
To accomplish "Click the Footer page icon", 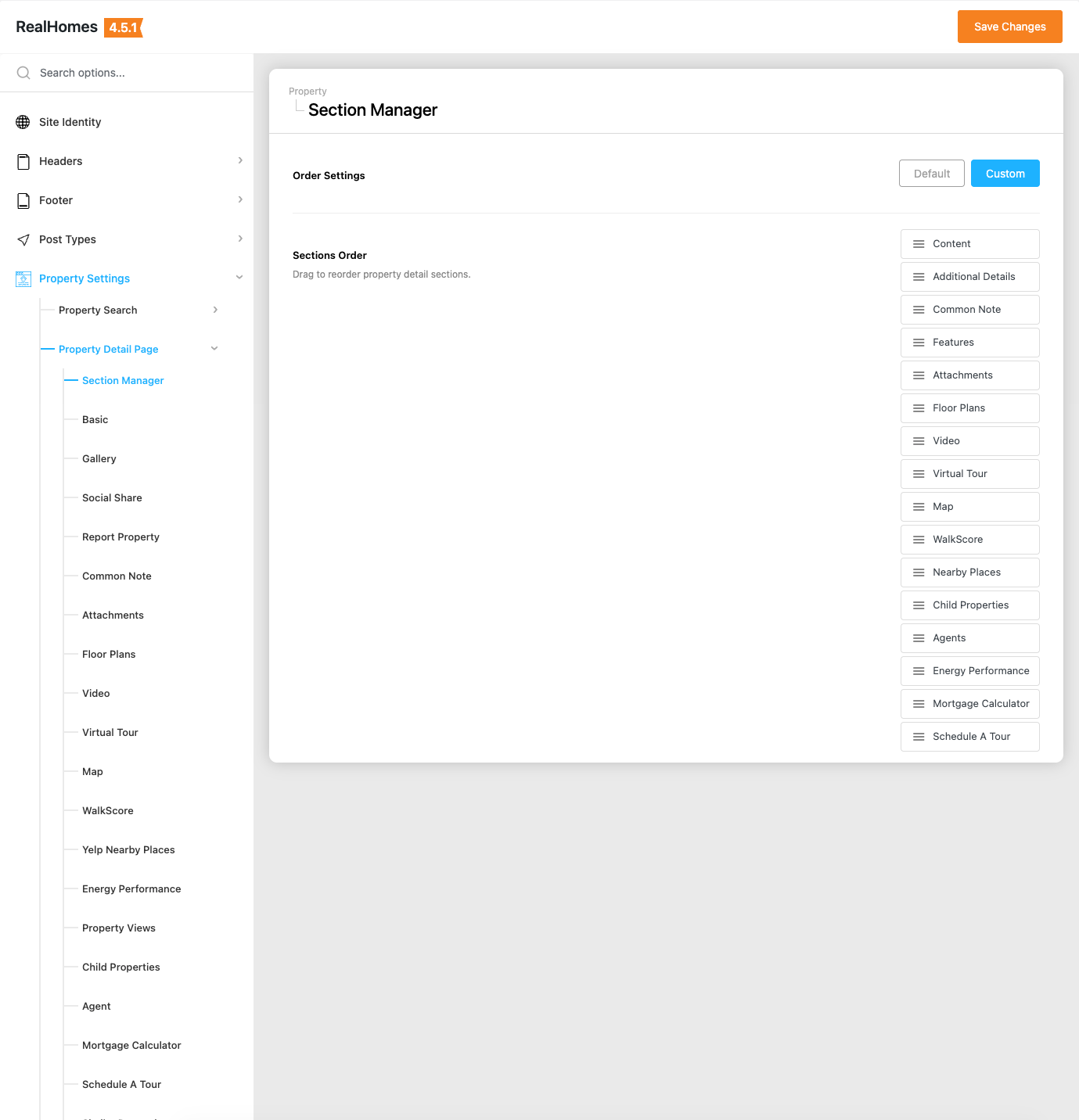I will [x=23, y=200].
